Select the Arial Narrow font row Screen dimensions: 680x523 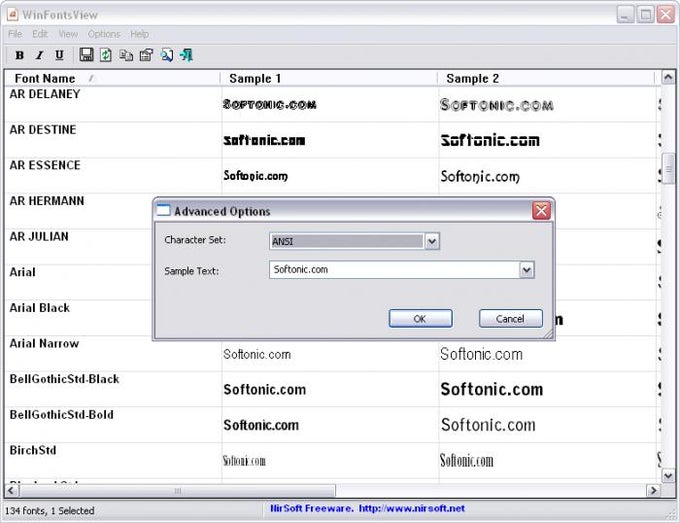(332, 353)
